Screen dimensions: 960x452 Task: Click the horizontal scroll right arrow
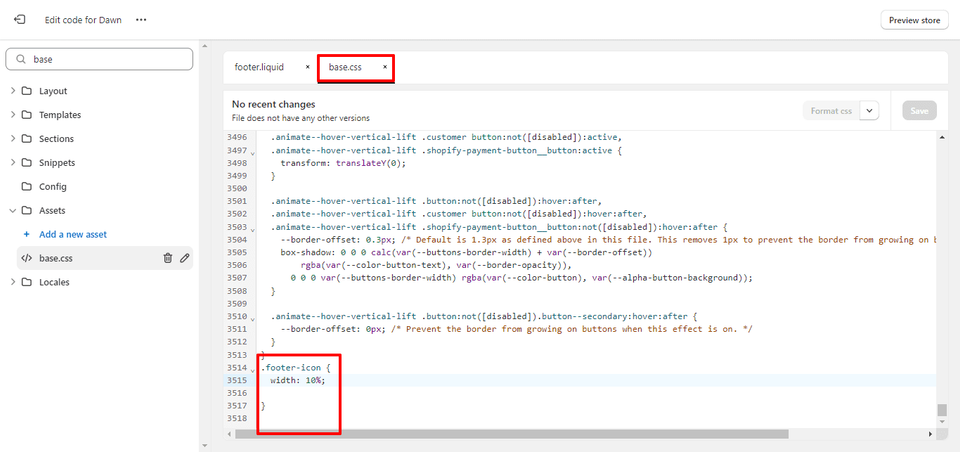931,434
